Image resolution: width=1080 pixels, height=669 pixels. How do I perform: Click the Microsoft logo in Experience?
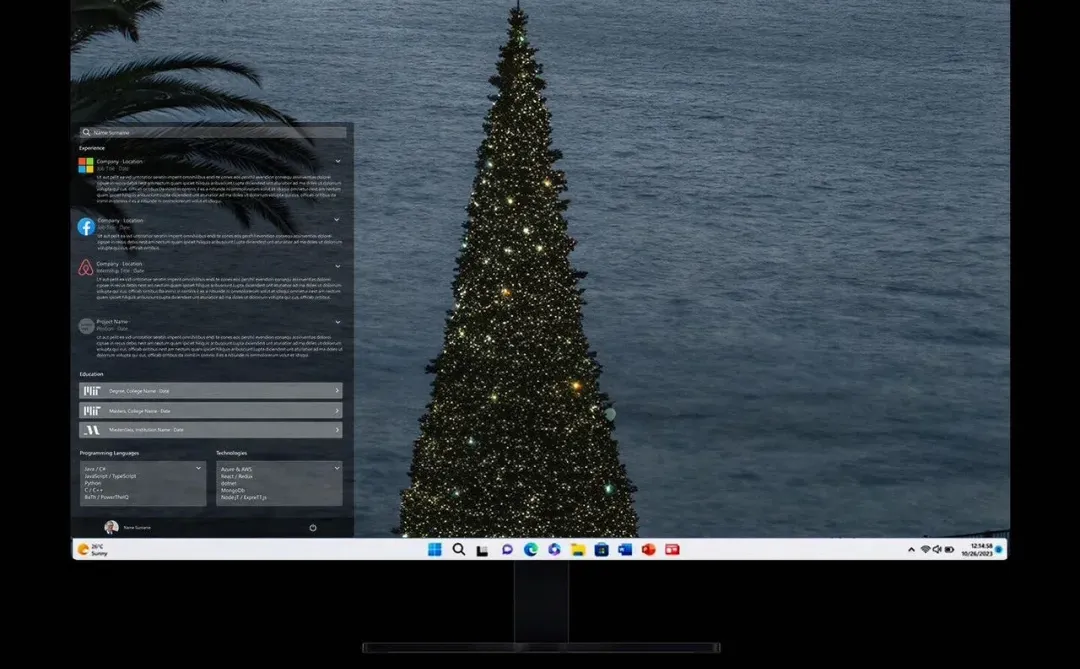click(x=85, y=165)
